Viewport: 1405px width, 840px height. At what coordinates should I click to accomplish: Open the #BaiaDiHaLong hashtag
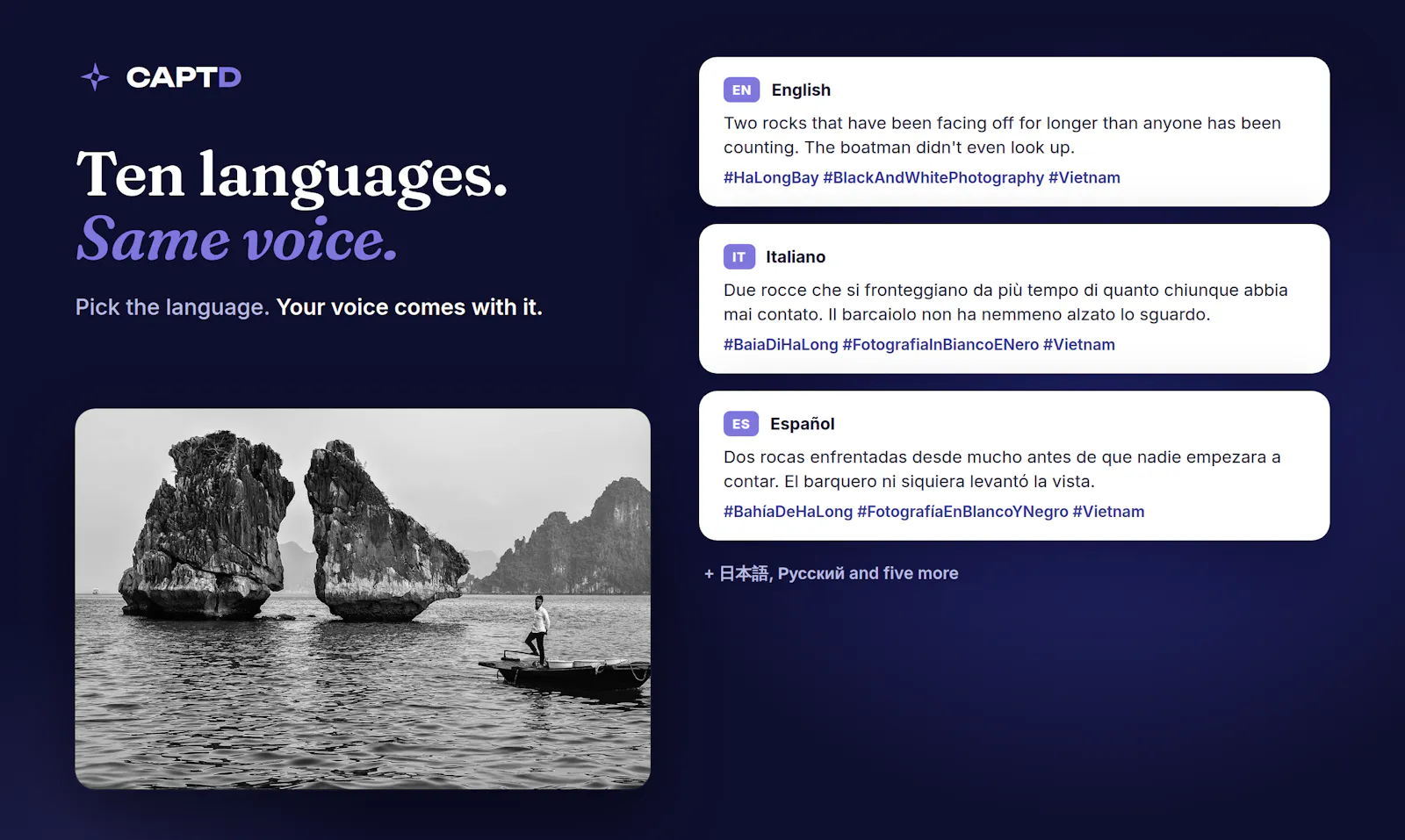coord(781,344)
